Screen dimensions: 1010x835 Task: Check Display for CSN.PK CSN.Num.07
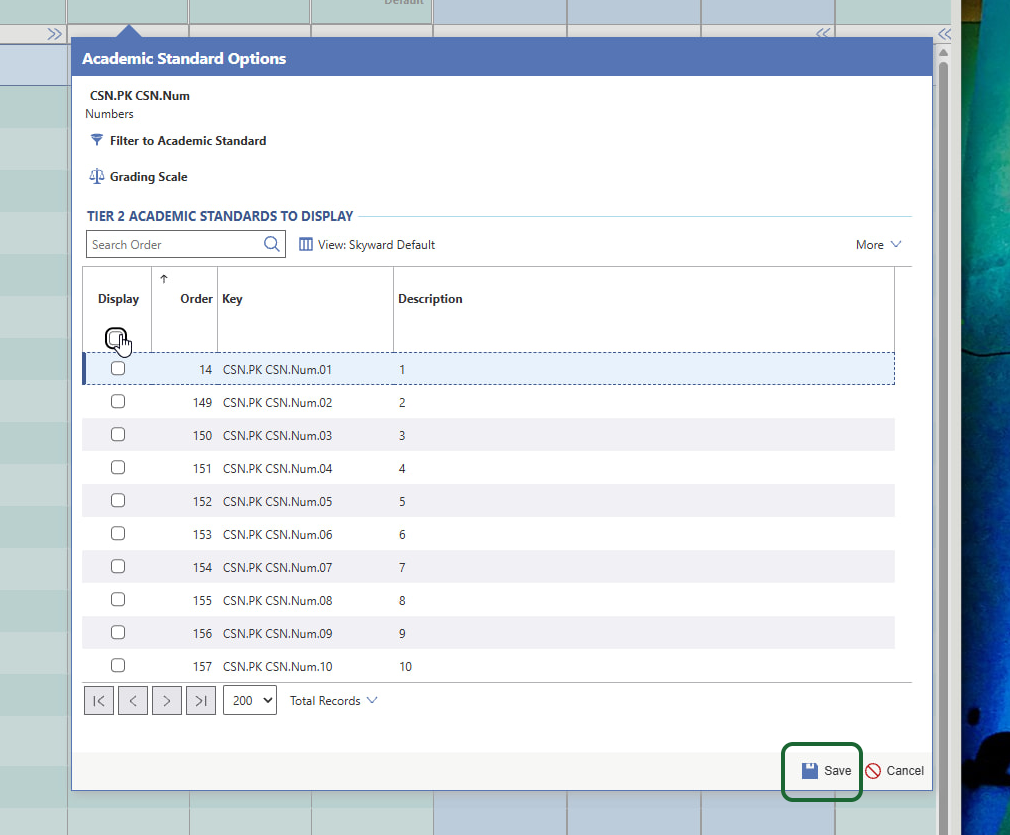click(118, 566)
